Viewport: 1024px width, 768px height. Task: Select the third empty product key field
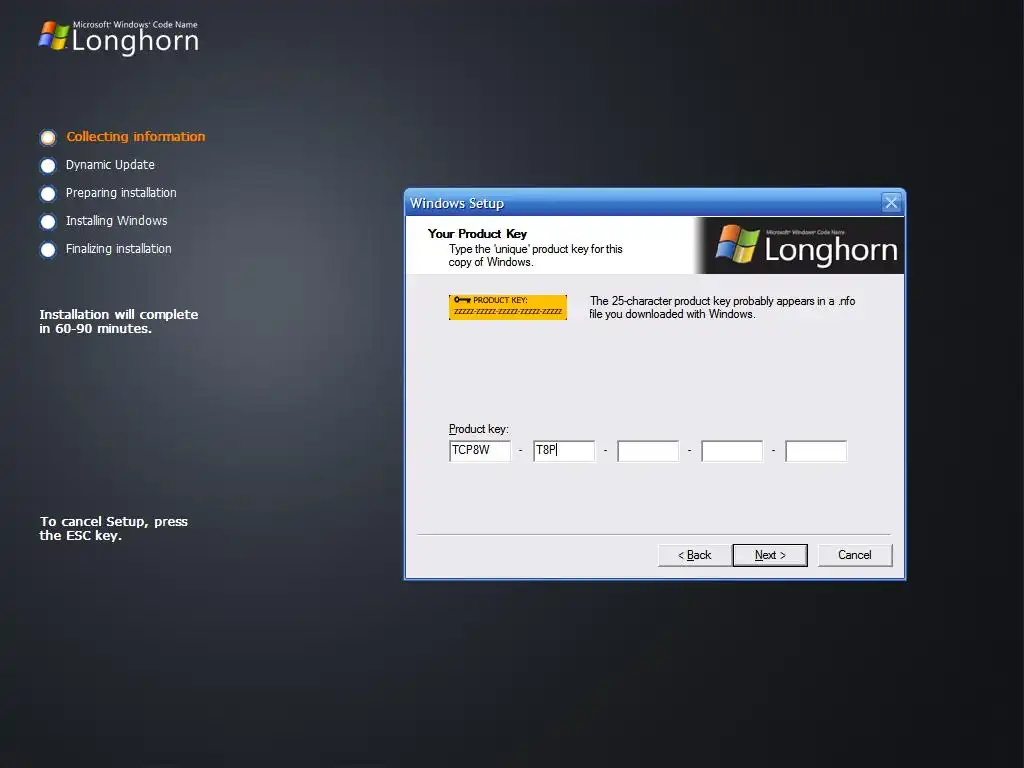[648, 451]
